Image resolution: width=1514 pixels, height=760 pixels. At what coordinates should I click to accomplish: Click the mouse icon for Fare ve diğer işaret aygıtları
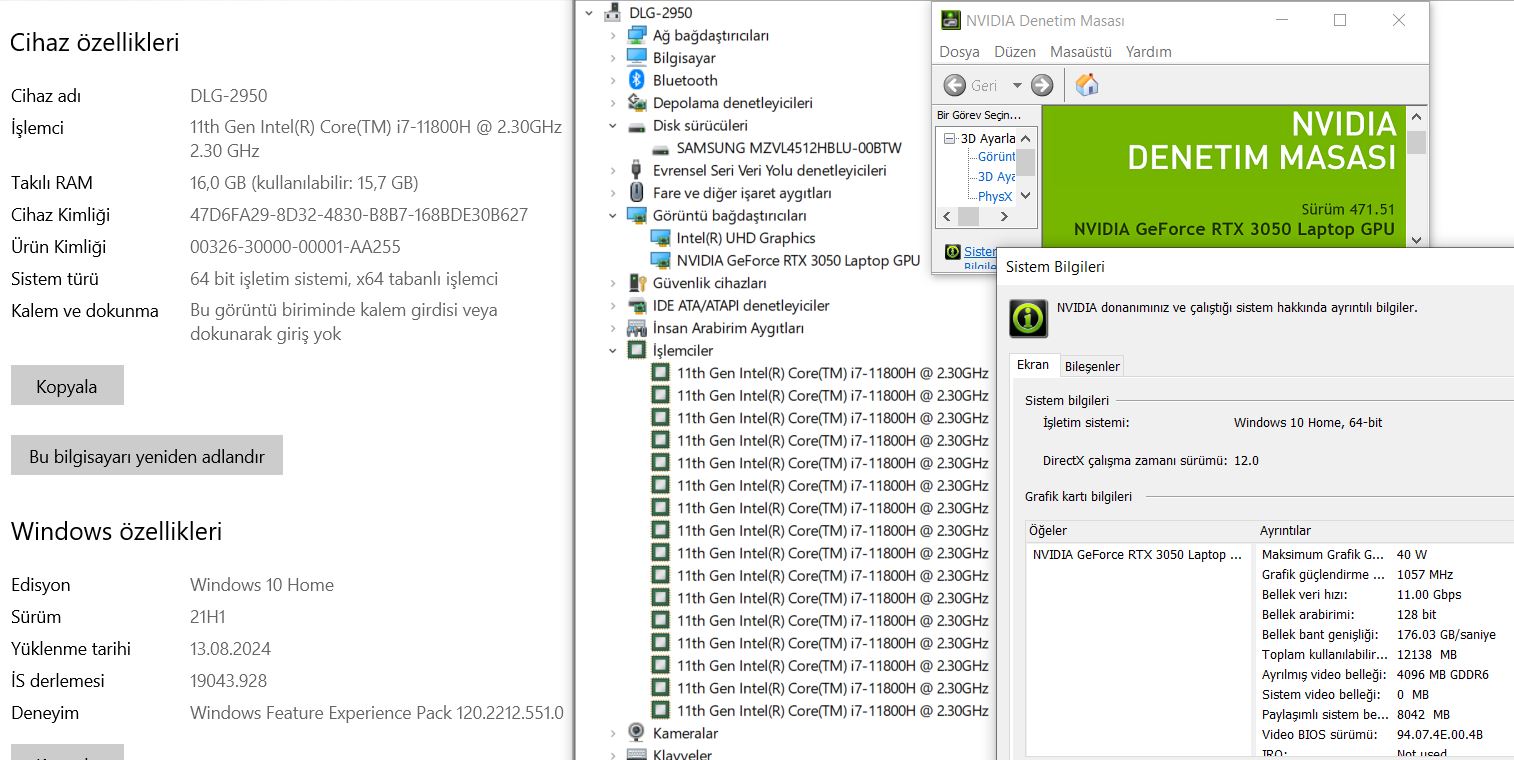click(637, 193)
